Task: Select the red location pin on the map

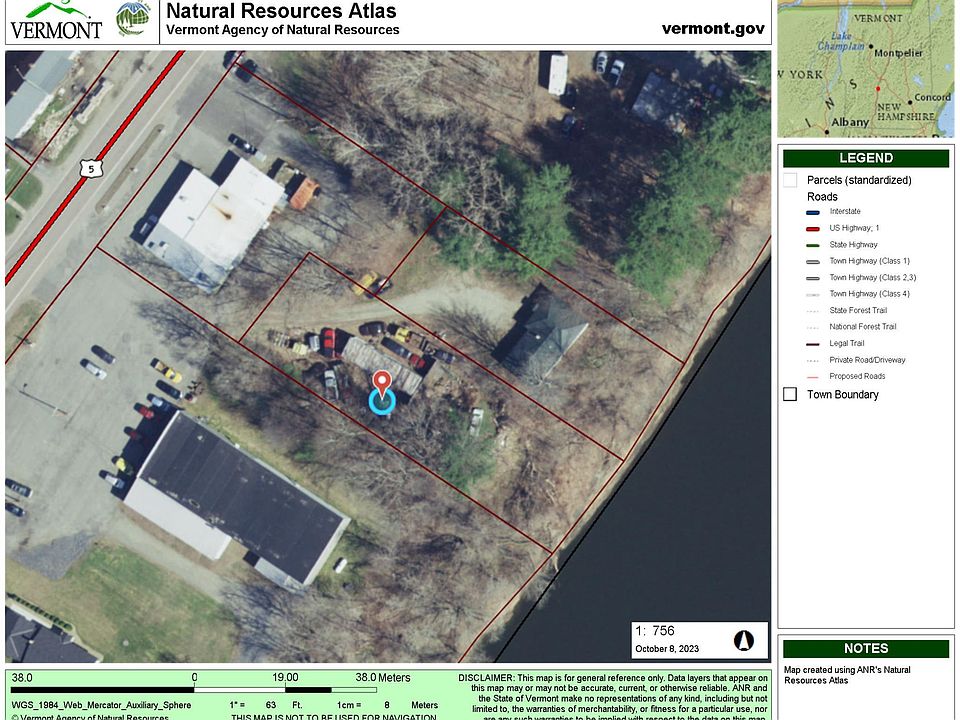Action: click(383, 384)
